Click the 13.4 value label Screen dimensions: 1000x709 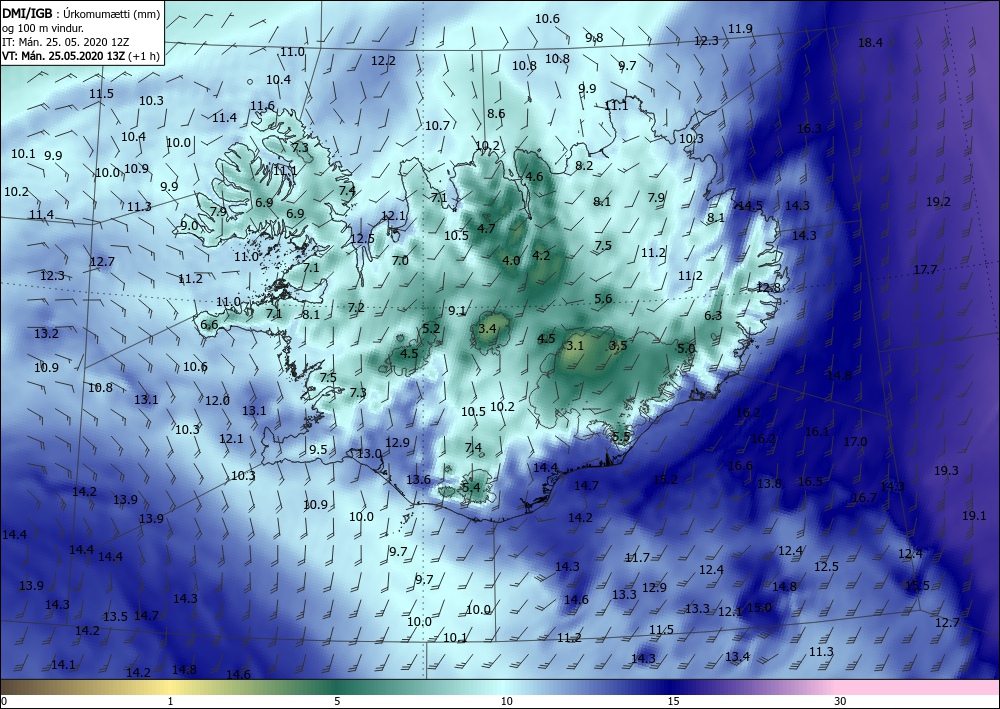click(x=737, y=656)
